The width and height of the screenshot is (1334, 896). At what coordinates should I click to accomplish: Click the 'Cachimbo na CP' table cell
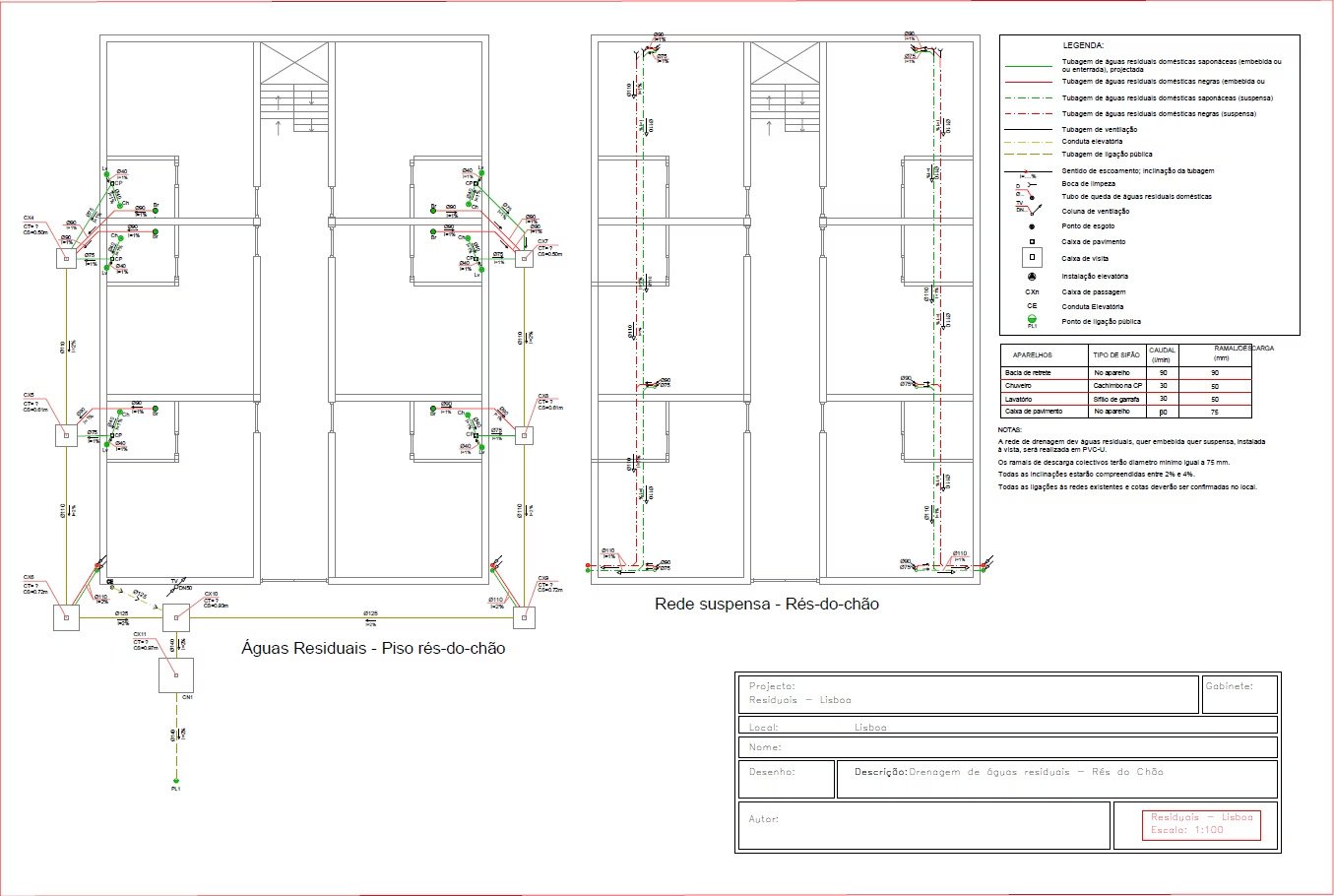tap(1117, 386)
